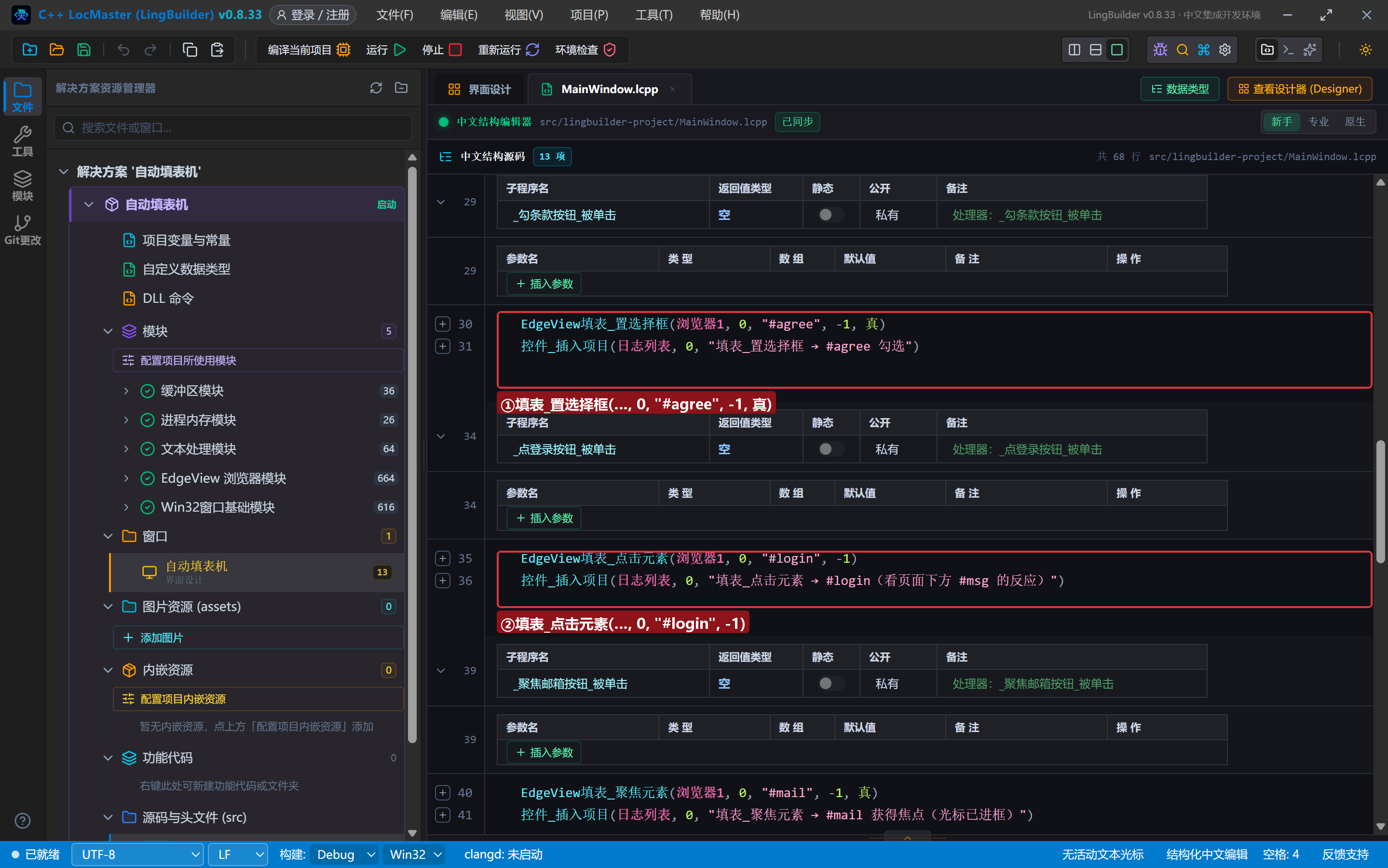Switch editor mode to 原生
This screenshot has width=1388, height=868.
click(1355, 122)
